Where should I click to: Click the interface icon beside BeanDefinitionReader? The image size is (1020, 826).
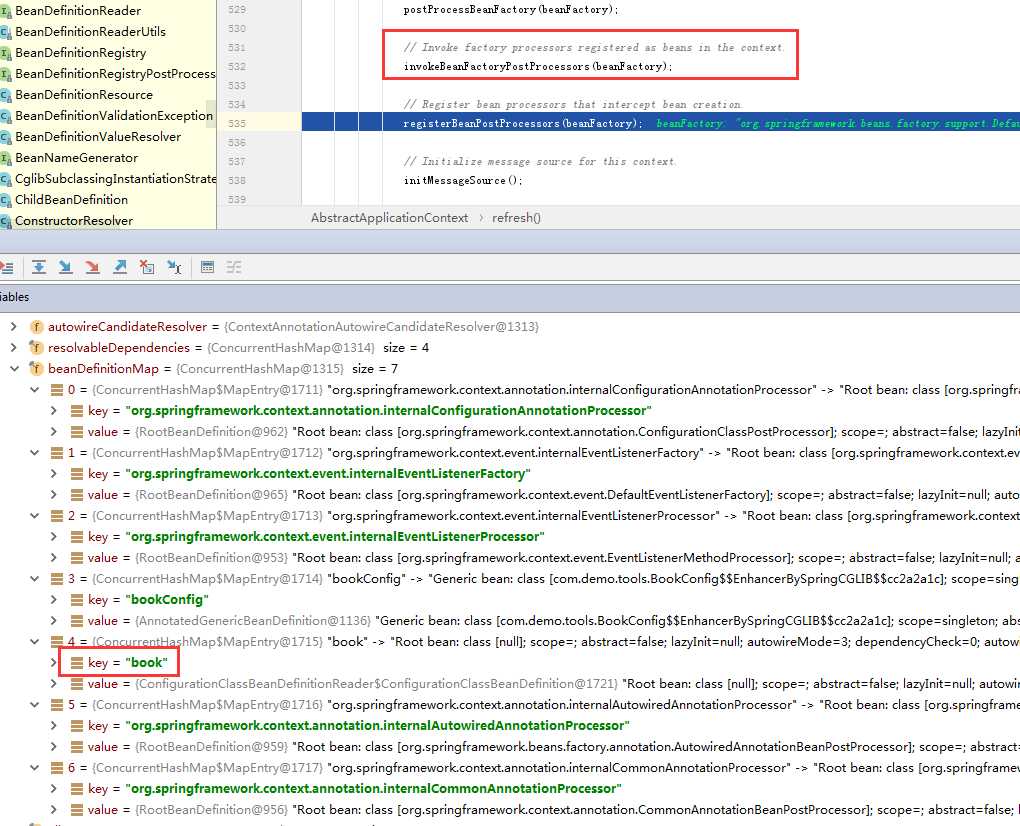(x=6, y=11)
